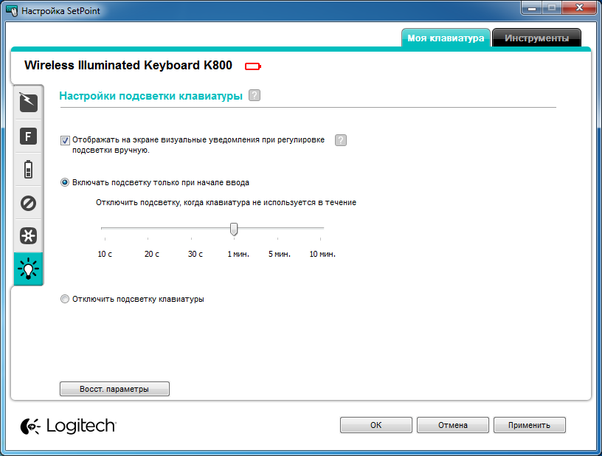Open the hotkeys lightning sidebar icon

pyautogui.click(x=28, y=102)
